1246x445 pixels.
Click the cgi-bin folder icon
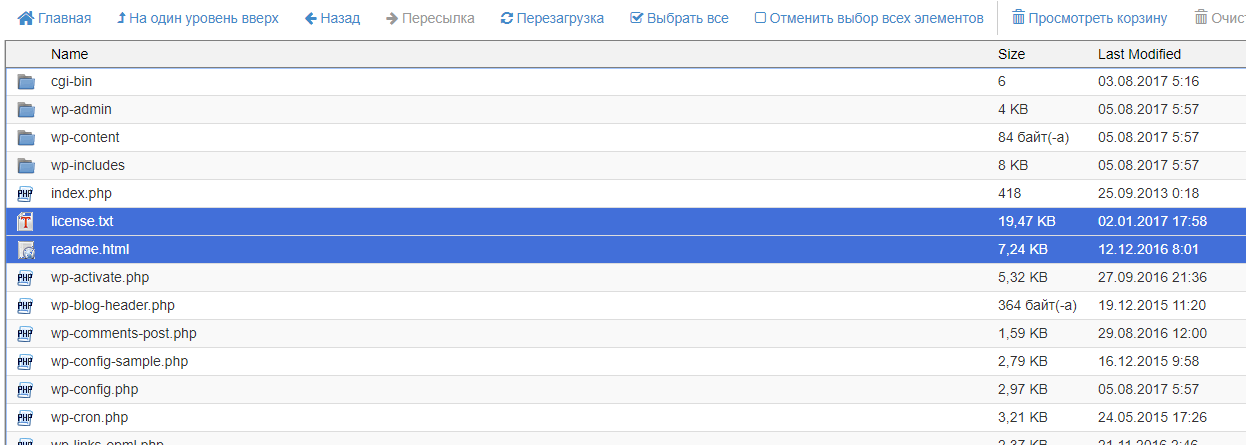pos(26,82)
